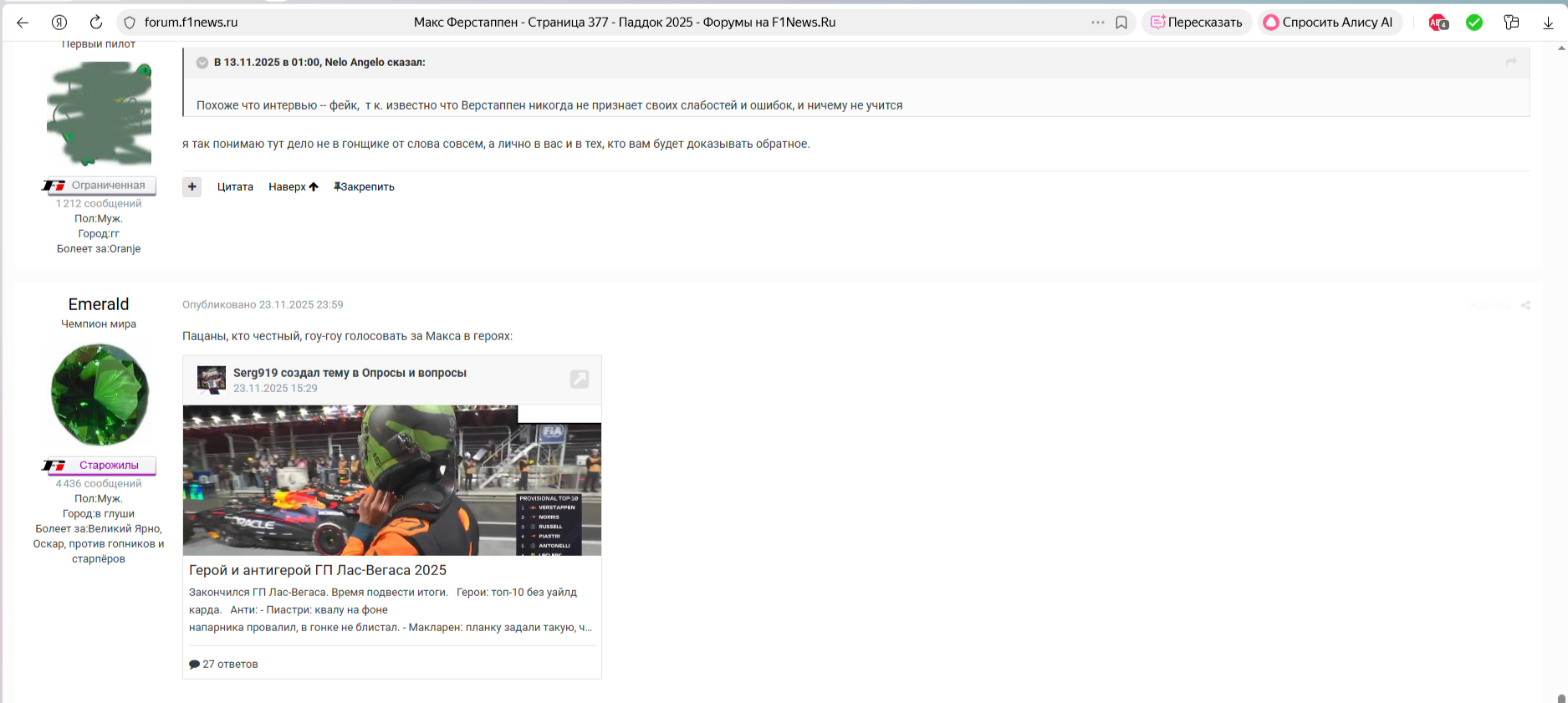Share Emerald's post via share icon

tap(1525, 305)
